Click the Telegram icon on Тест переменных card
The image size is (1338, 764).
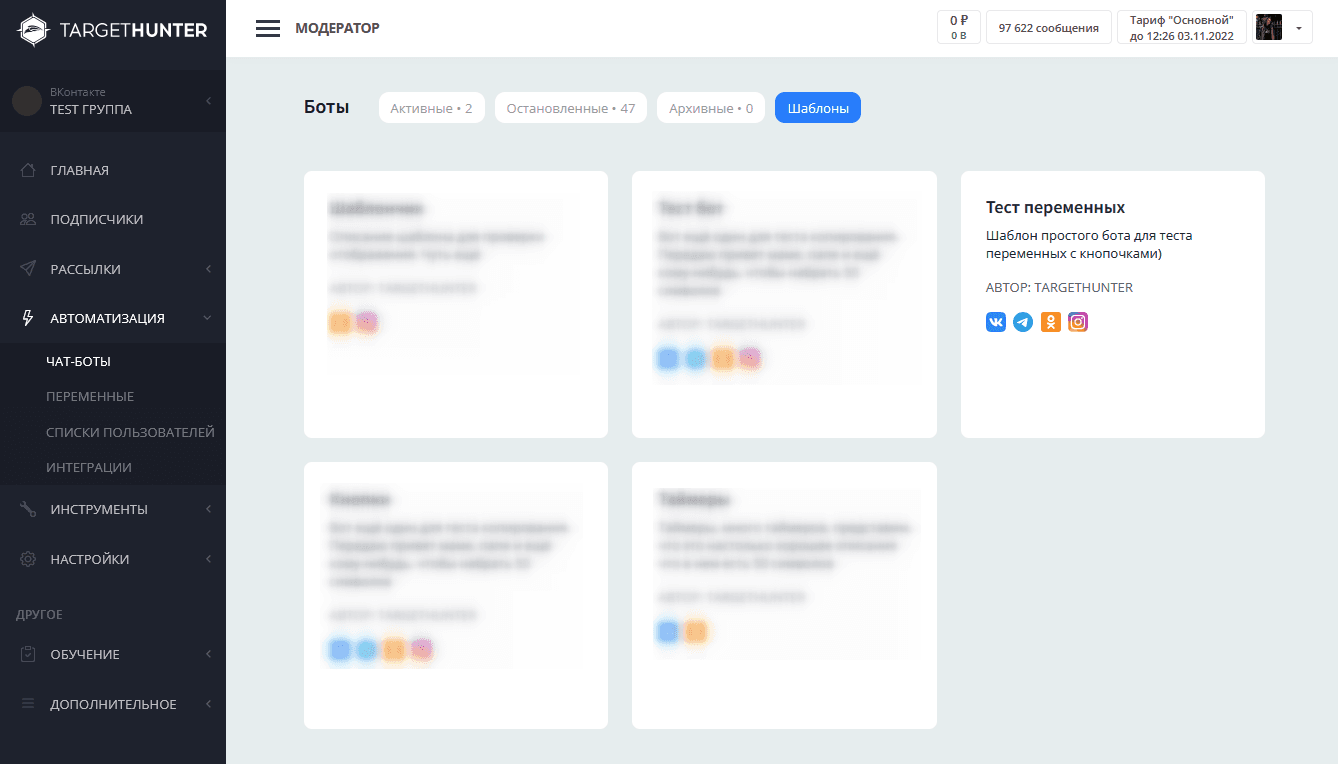[x=1023, y=322]
